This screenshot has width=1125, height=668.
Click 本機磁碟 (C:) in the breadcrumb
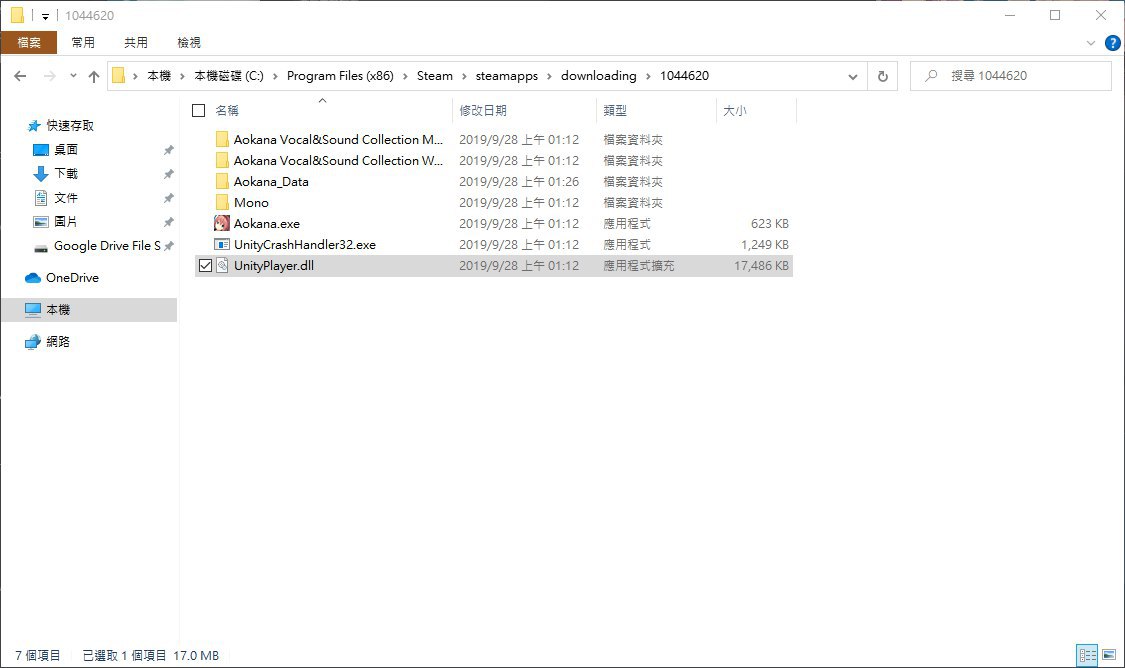(x=229, y=76)
